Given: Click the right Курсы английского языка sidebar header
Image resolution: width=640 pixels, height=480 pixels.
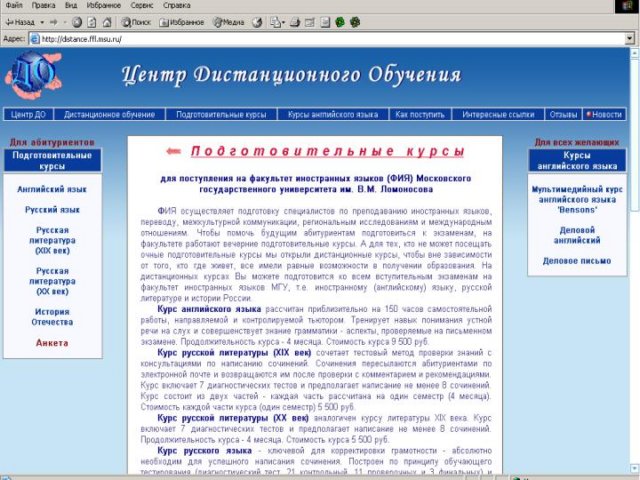Looking at the screenshot, I should point(577,160).
